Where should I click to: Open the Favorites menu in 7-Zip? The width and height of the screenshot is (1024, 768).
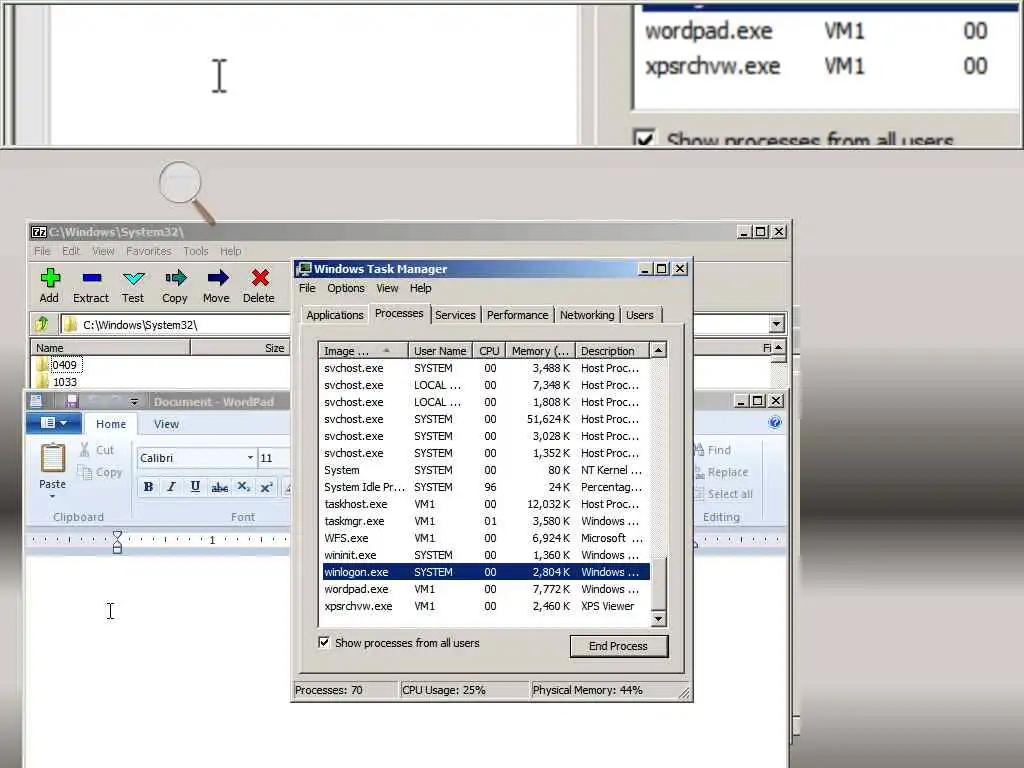148,251
